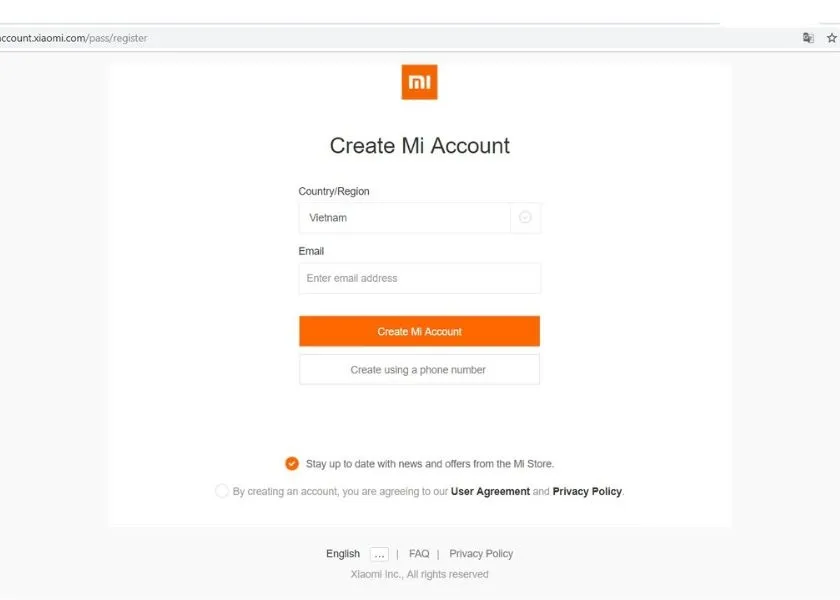Open the footer Privacy Policy link
This screenshot has width=840, height=600.
coord(481,553)
